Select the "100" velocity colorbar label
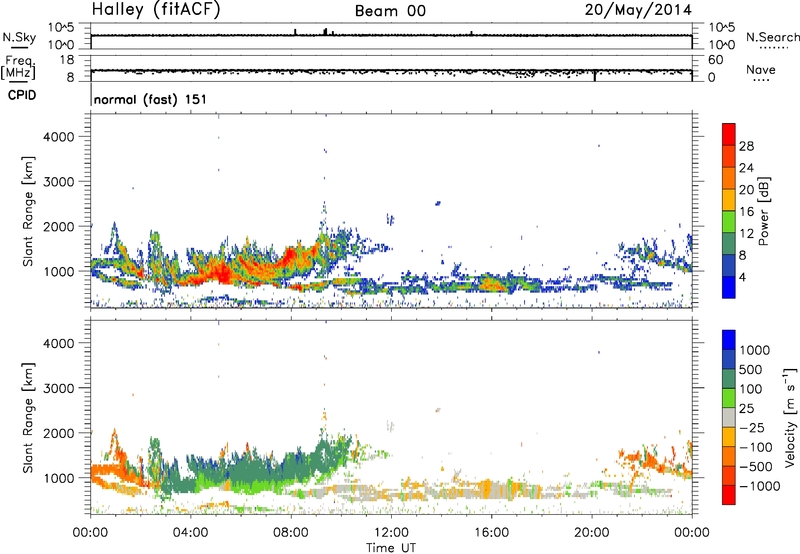800x554 pixels. tap(751, 389)
